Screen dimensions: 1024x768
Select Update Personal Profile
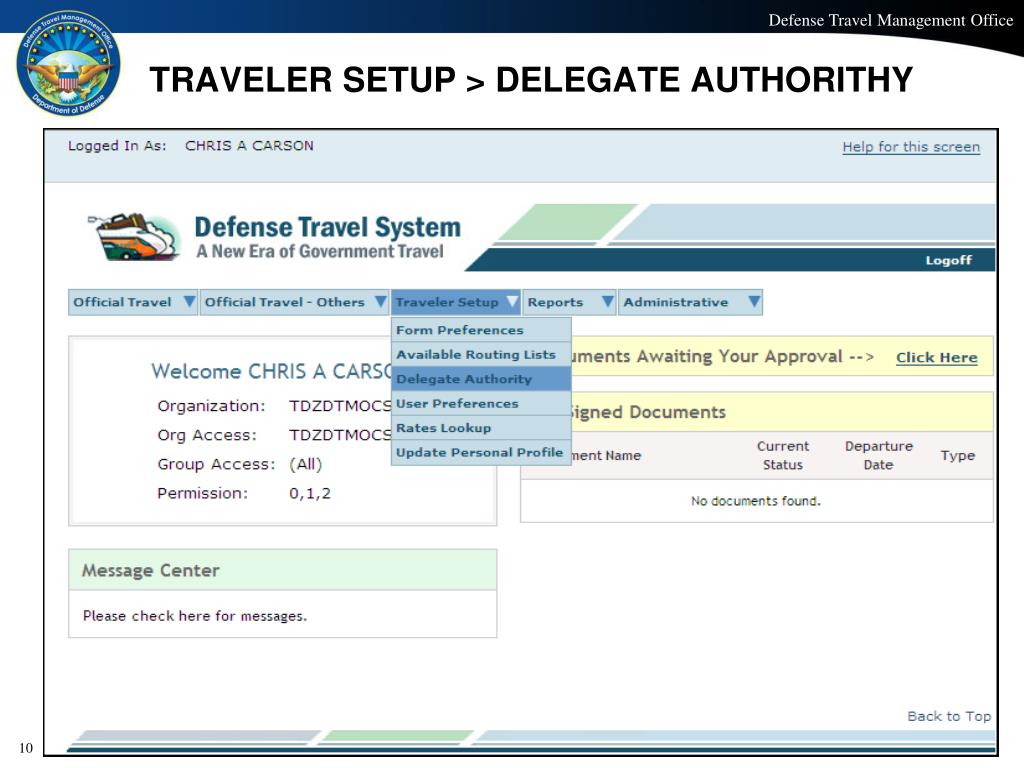tap(481, 453)
